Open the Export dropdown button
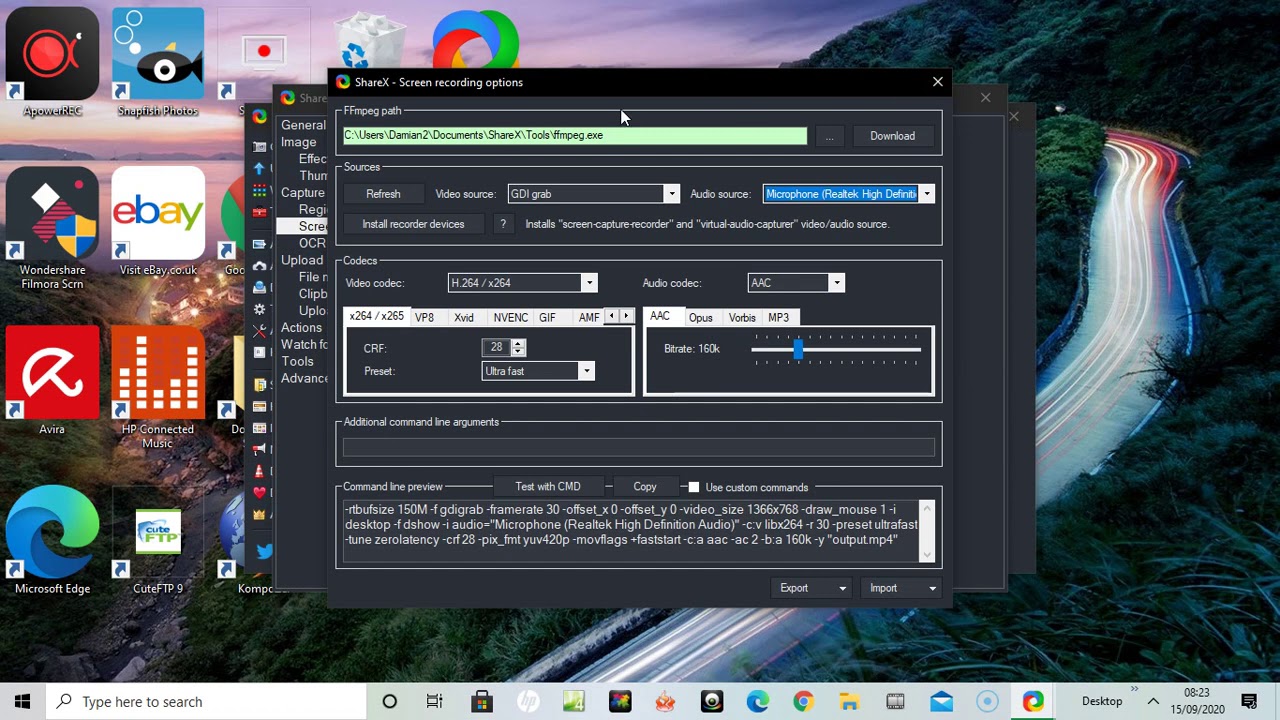 (x=812, y=588)
